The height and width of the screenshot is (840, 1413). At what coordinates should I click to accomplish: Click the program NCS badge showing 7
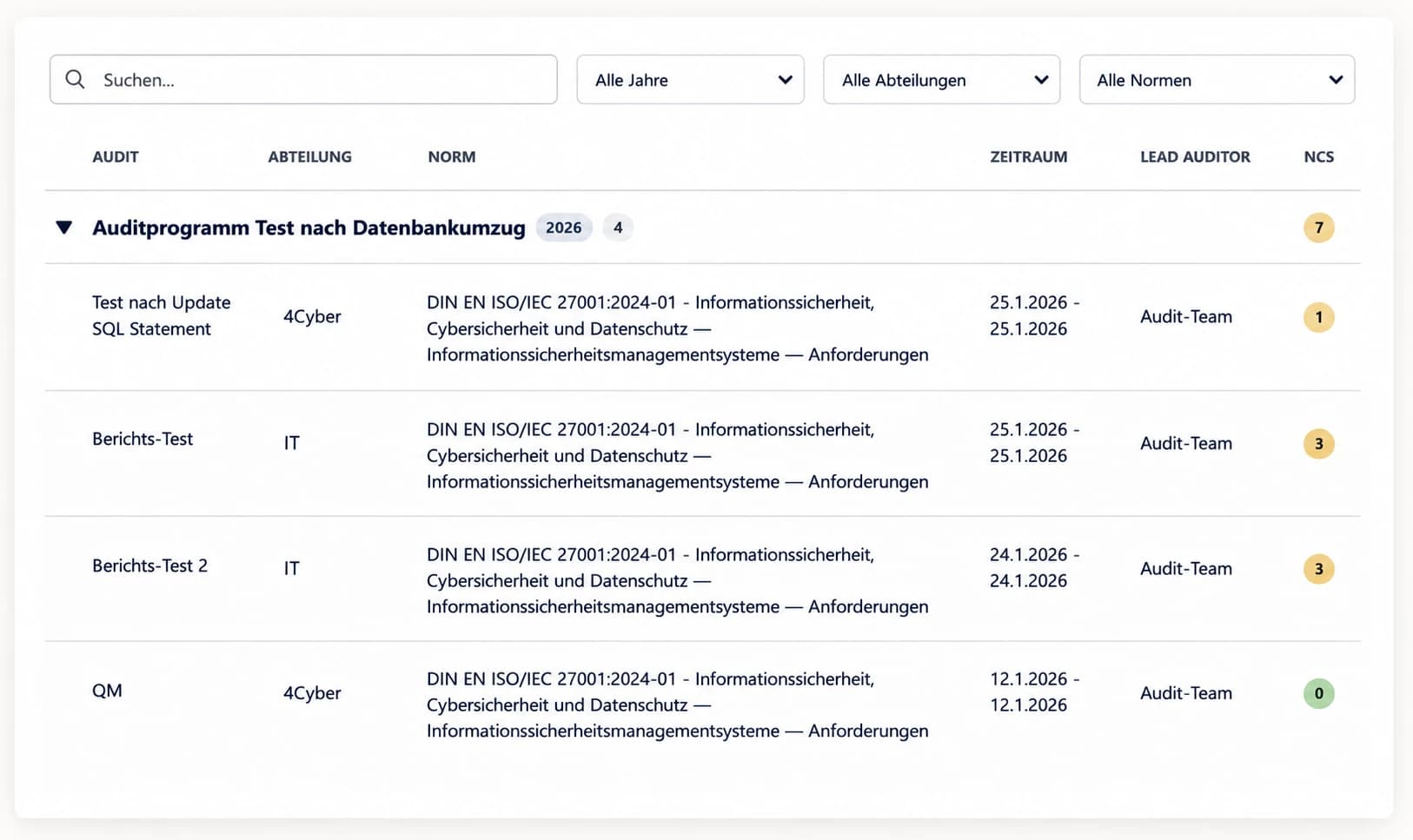pos(1319,228)
